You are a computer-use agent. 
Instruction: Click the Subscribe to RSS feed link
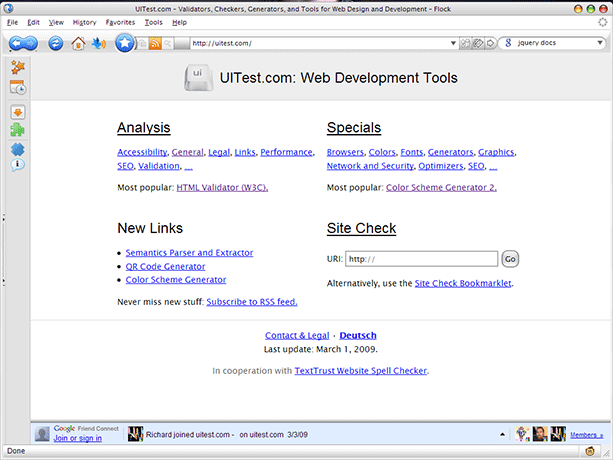(x=252, y=301)
